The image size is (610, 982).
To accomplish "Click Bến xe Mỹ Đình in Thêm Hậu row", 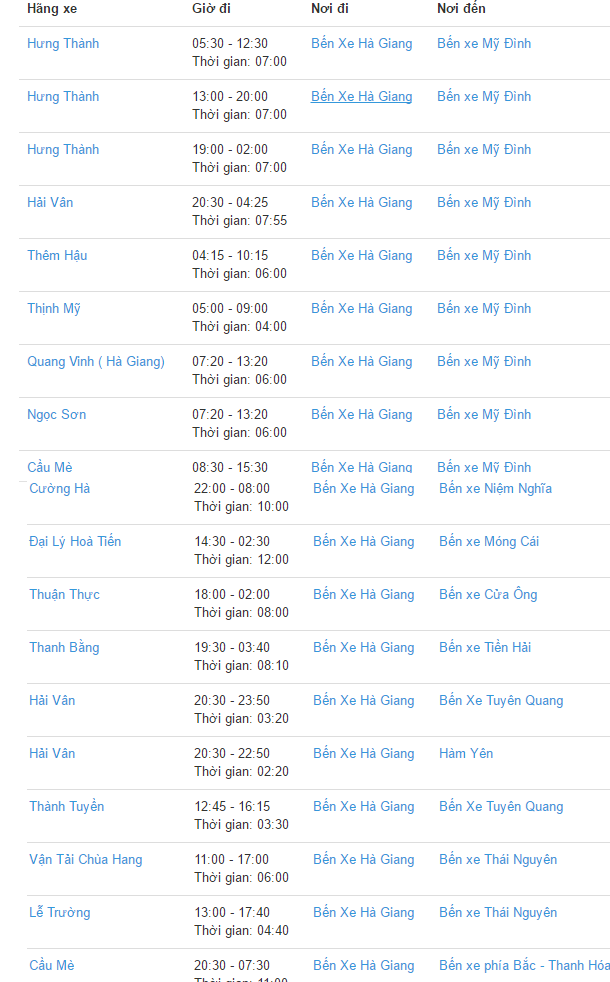I will 484,256.
